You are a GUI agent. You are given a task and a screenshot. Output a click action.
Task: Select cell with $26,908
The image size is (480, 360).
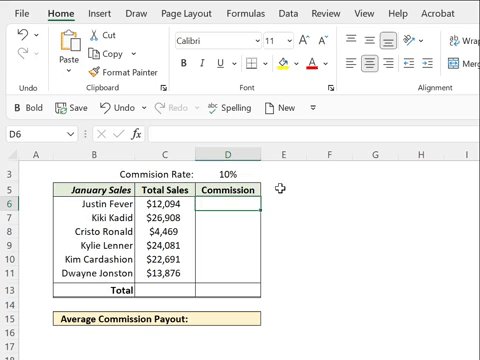pos(165,218)
